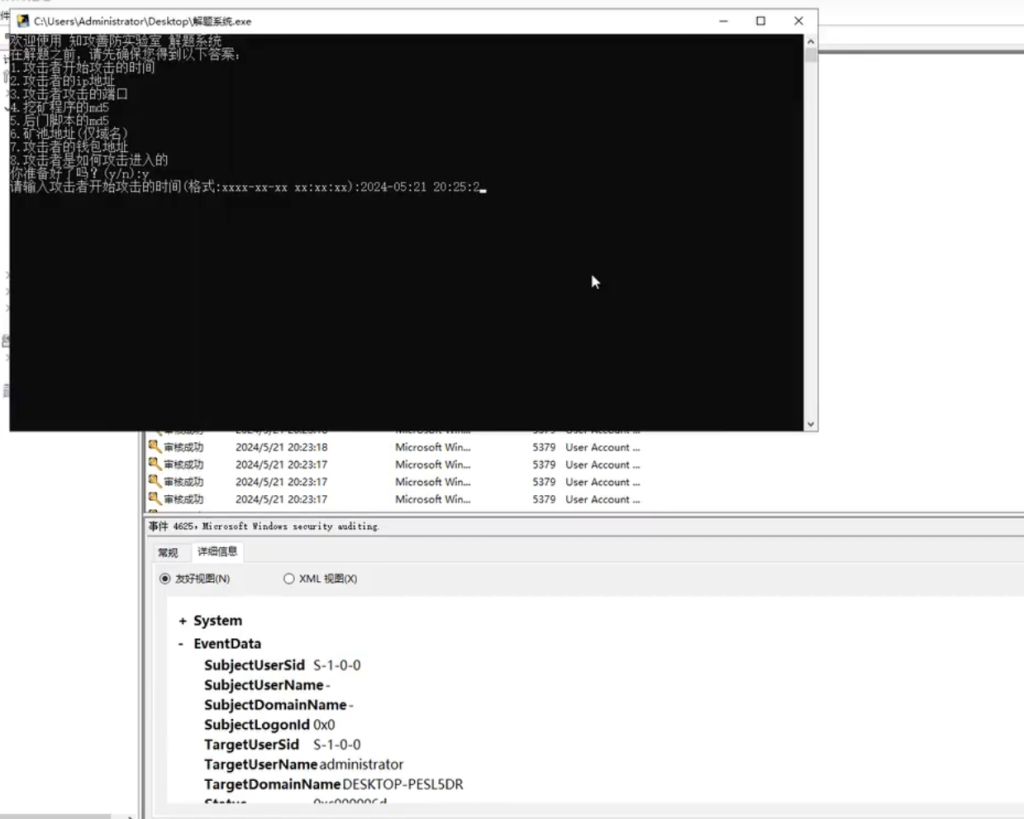The height and width of the screenshot is (819, 1024).
Task: Click the SubjectUserSid value S-1-0-0
Action: [337, 665]
